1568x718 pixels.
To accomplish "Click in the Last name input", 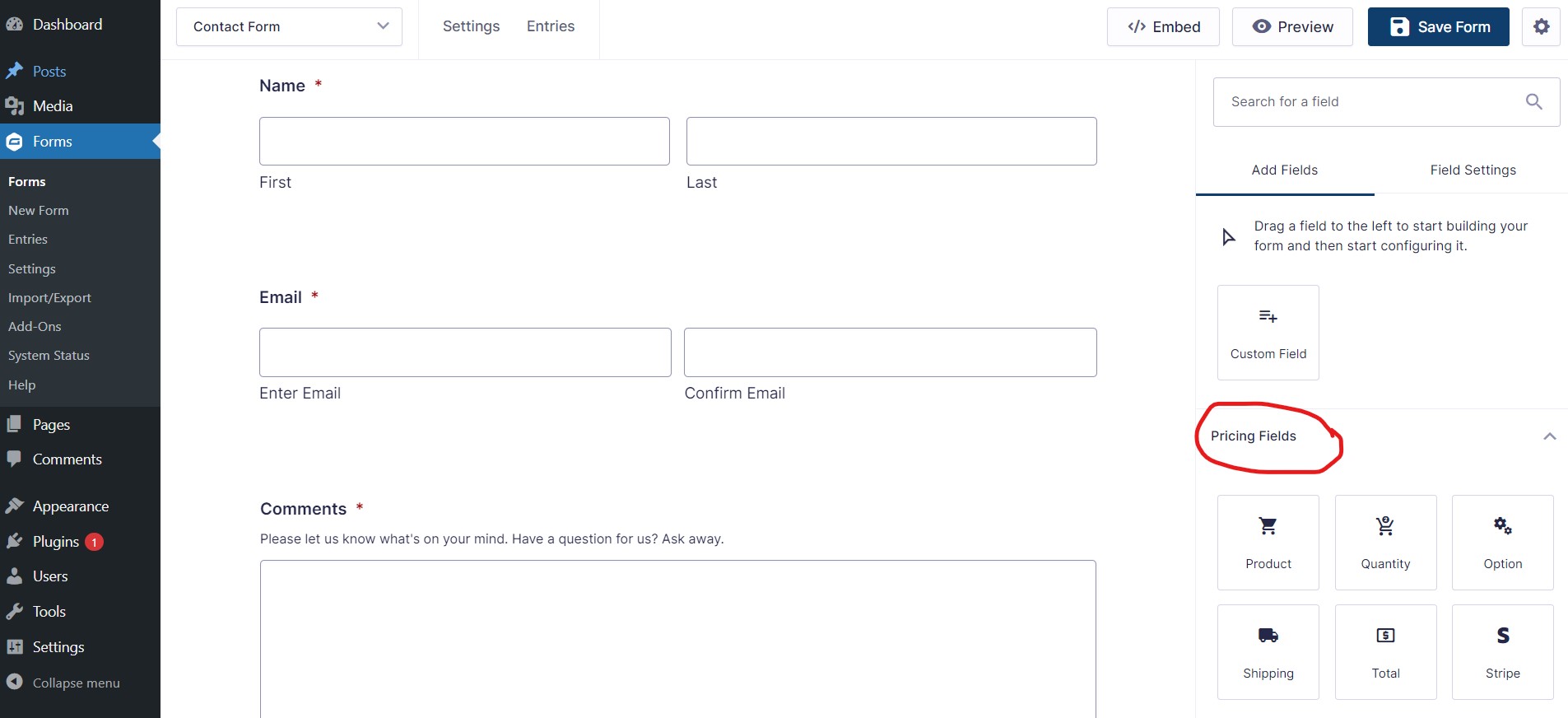I will tap(891, 141).
